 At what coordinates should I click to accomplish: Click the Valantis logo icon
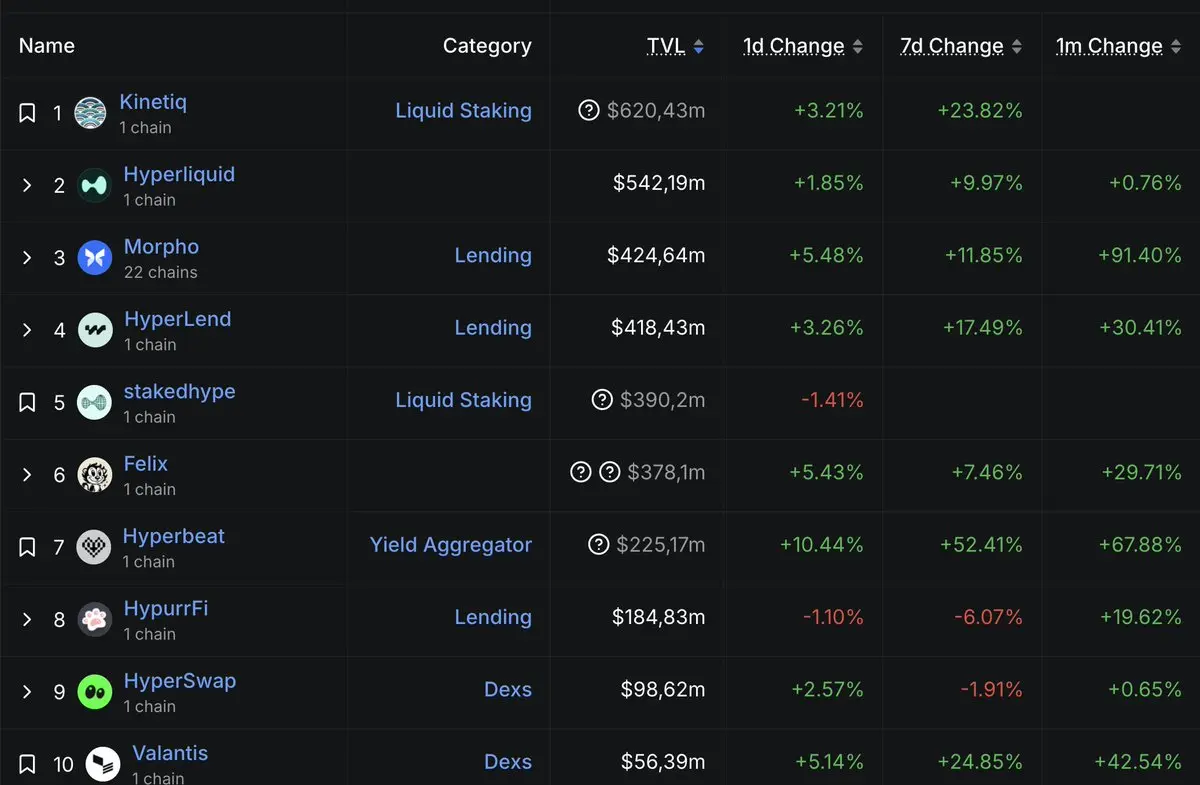(102, 765)
